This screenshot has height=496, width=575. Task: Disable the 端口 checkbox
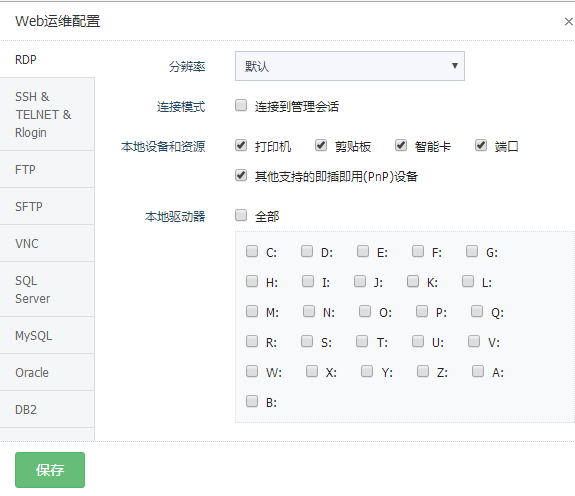tap(481, 146)
